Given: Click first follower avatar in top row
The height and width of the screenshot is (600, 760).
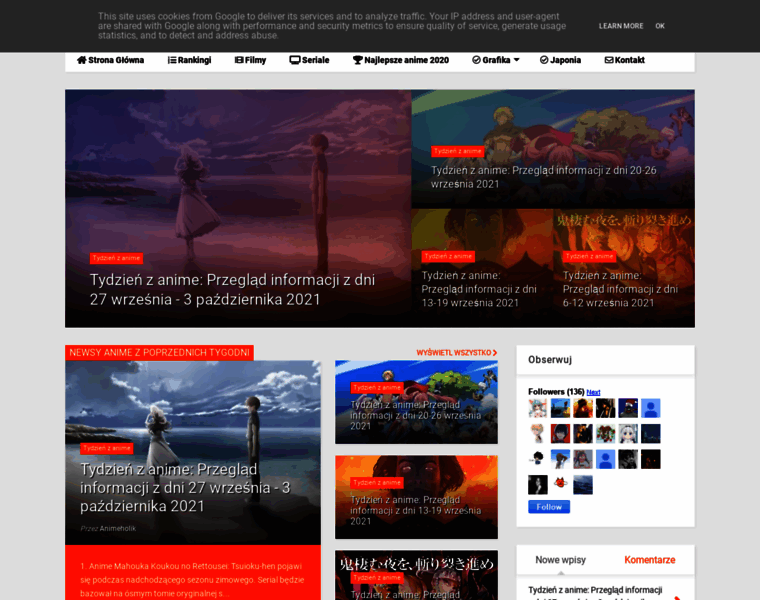Looking at the screenshot, I should tap(538, 408).
